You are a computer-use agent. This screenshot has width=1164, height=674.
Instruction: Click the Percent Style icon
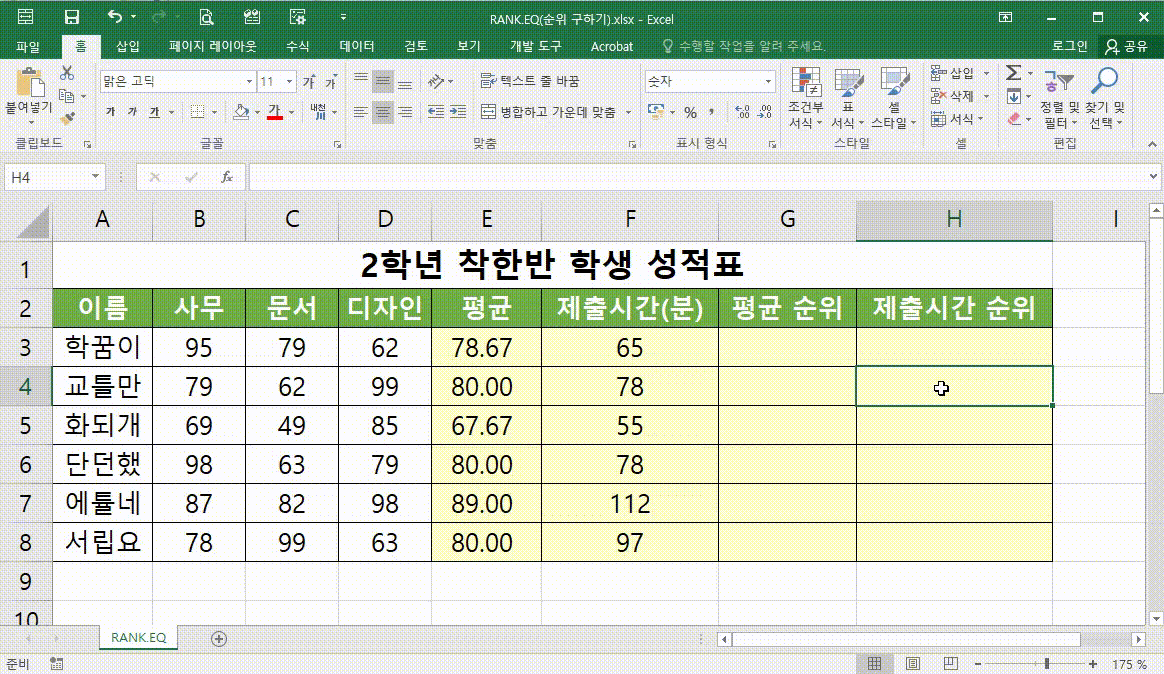click(x=689, y=113)
